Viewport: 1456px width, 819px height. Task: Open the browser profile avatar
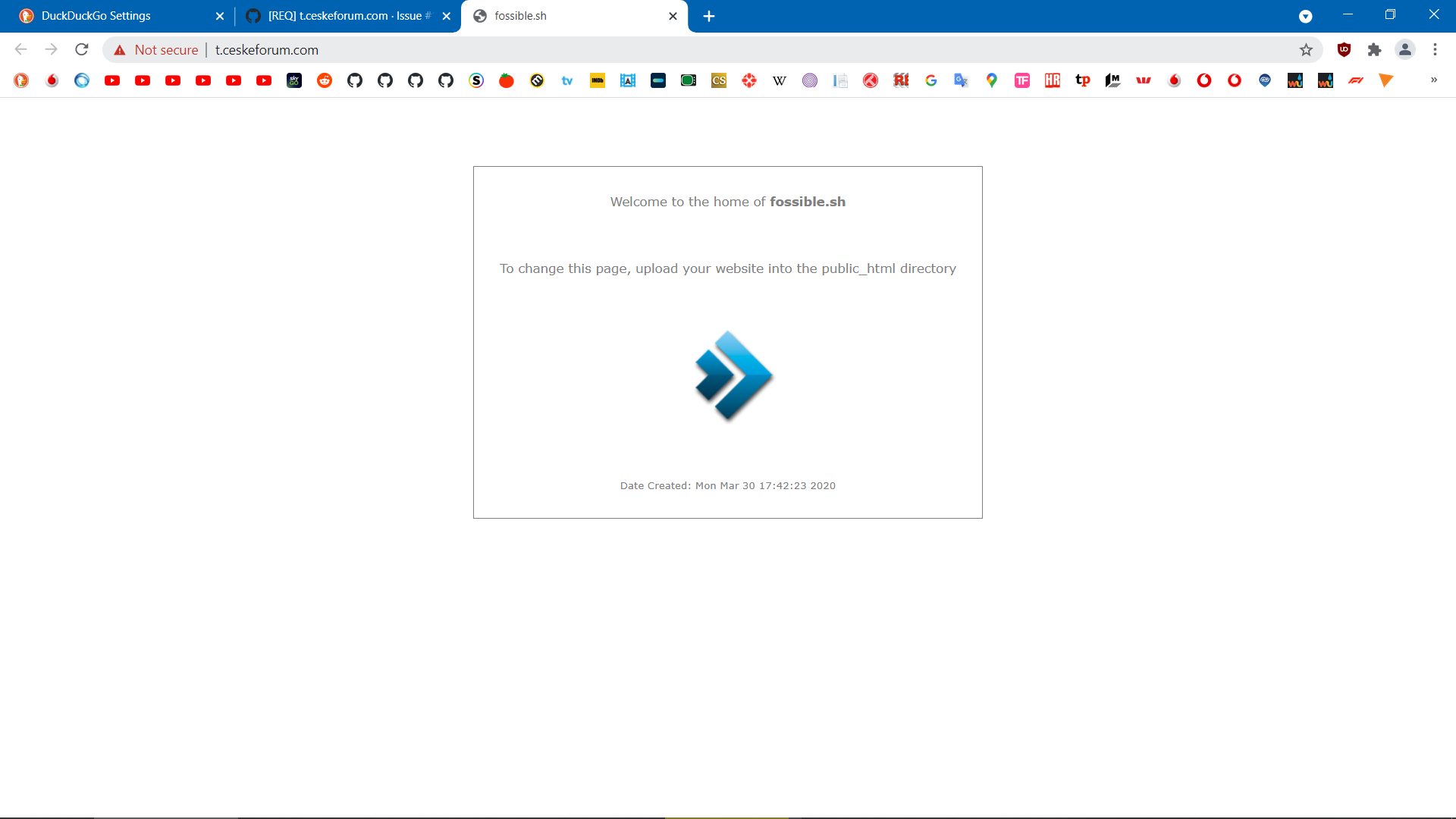(1405, 49)
